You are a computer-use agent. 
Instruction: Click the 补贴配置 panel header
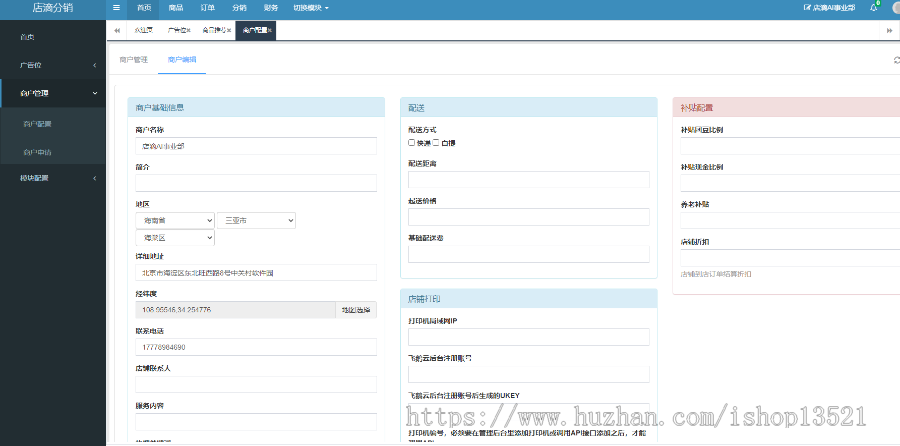click(x=786, y=107)
